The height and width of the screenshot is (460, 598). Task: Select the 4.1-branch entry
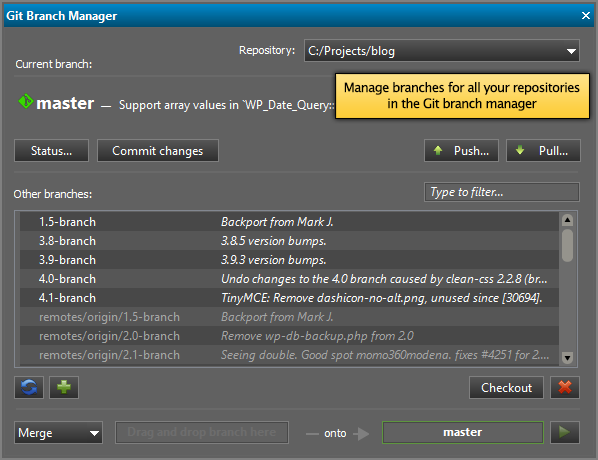[x=289, y=298]
